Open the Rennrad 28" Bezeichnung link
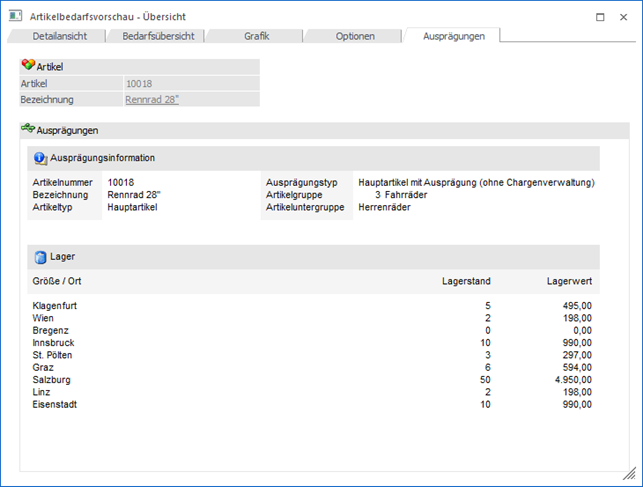This screenshot has height=487, width=643. tap(152, 99)
